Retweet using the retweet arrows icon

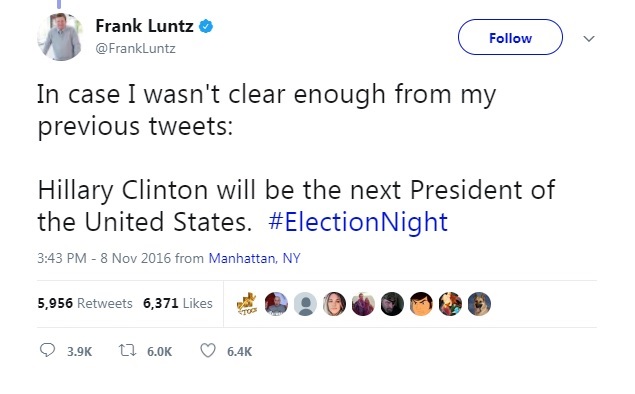pos(127,350)
